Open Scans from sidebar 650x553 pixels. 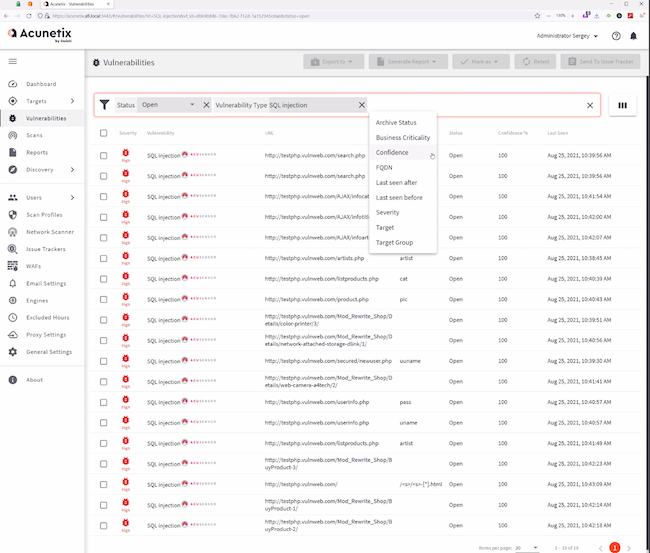click(34, 135)
